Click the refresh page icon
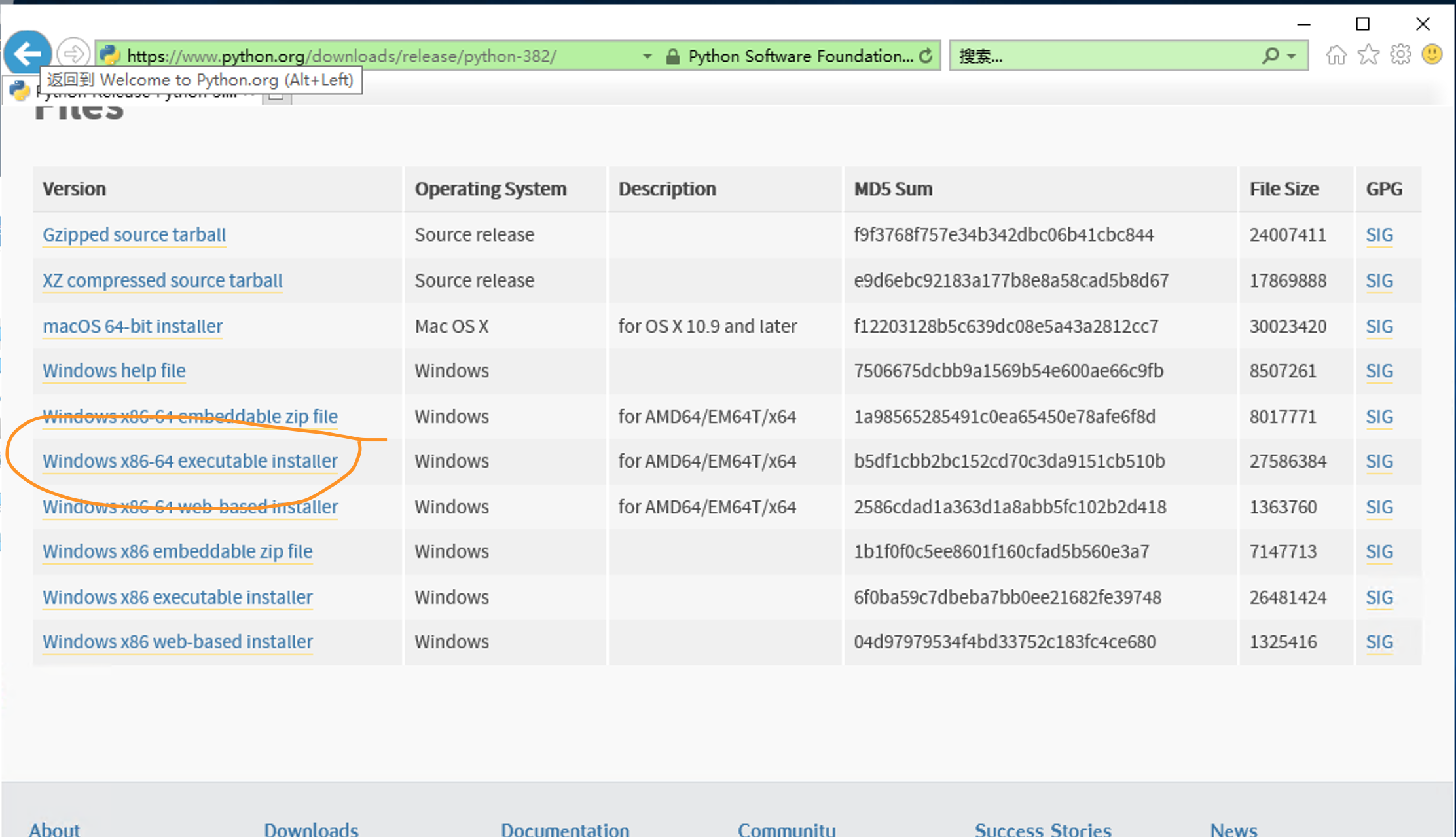 pyautogui.click(x=926, y=56)
